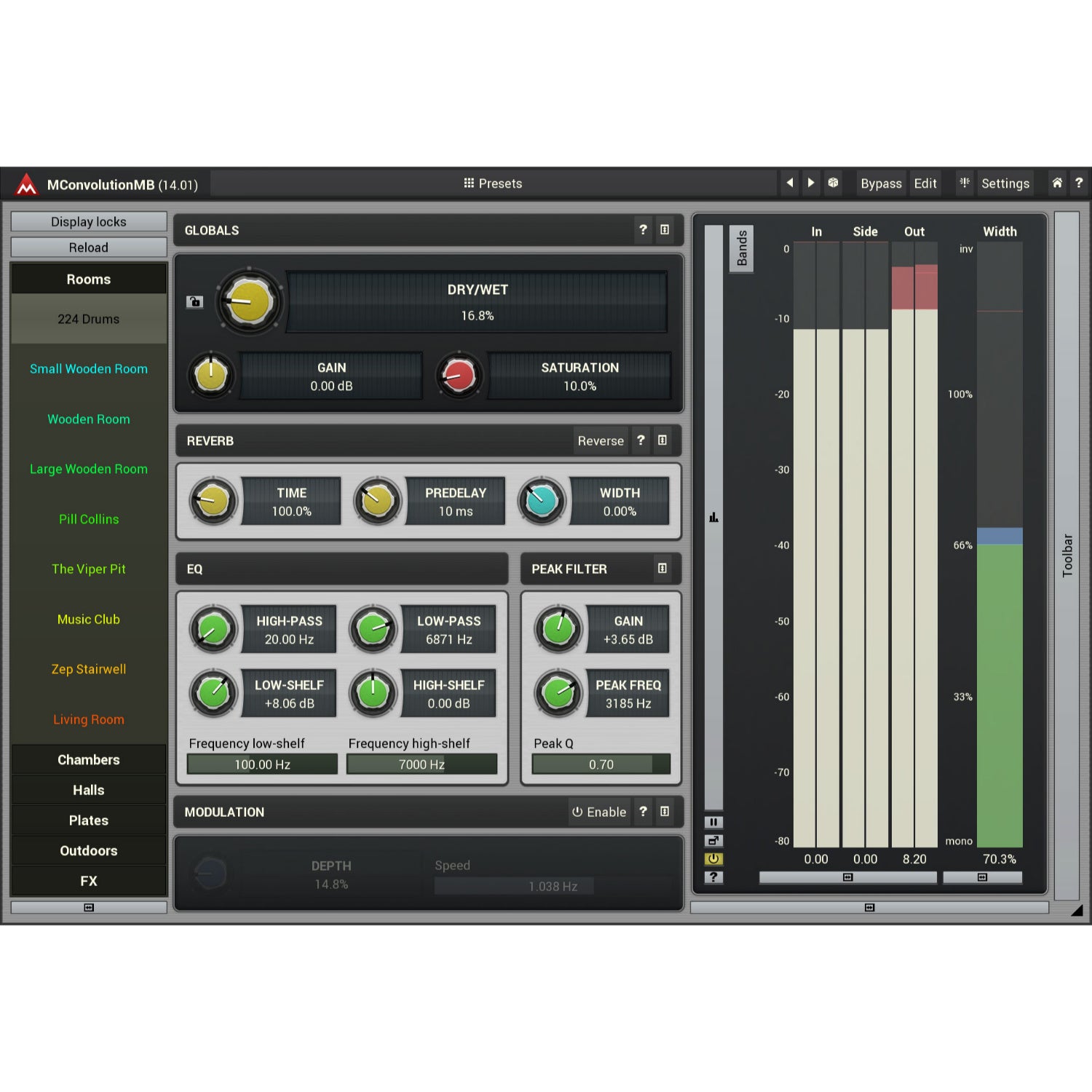
Task: Click the collapse handle below preset list
Action: point(89,907)
